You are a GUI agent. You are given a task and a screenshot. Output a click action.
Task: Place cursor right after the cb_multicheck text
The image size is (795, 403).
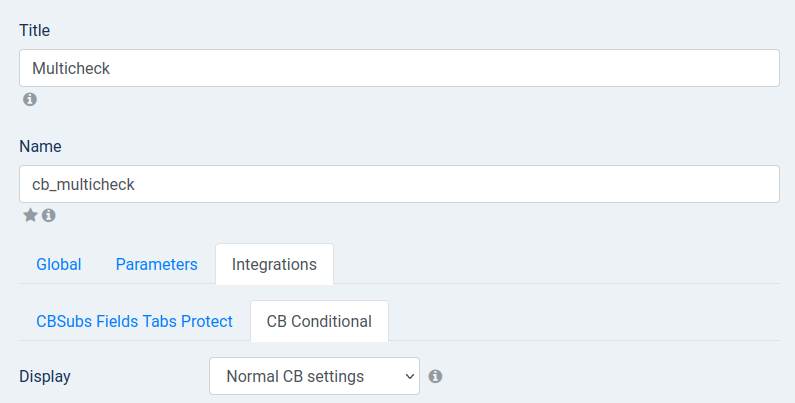(135, 185)
